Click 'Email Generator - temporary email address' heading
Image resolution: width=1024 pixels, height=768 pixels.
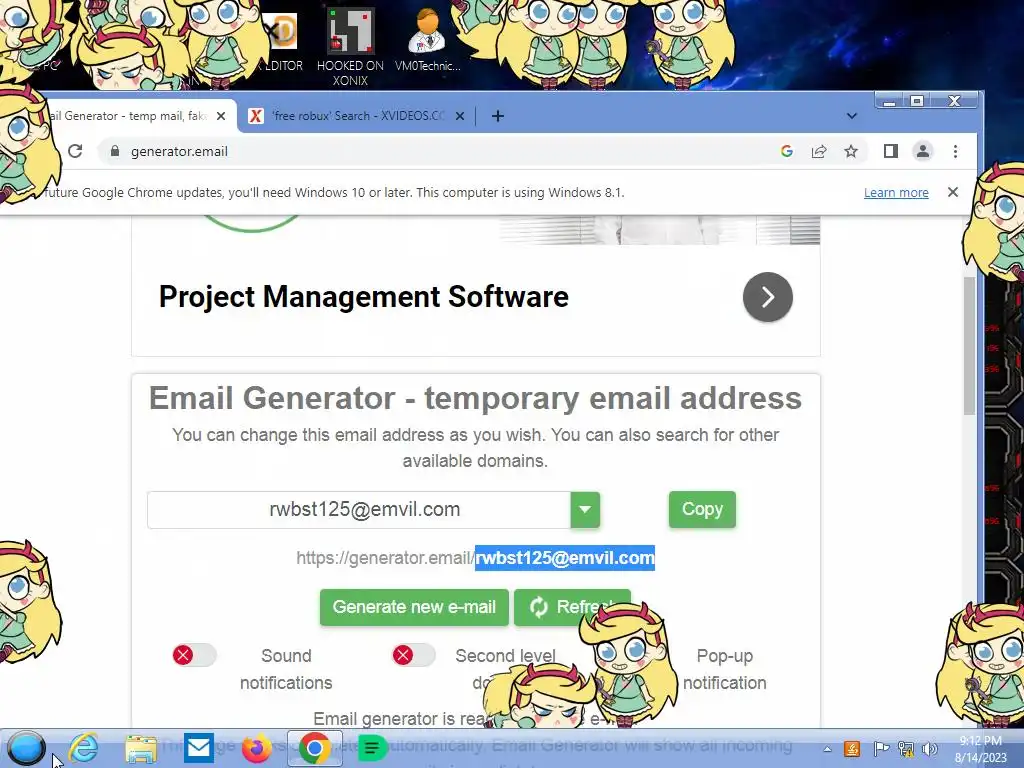(475, 398)
